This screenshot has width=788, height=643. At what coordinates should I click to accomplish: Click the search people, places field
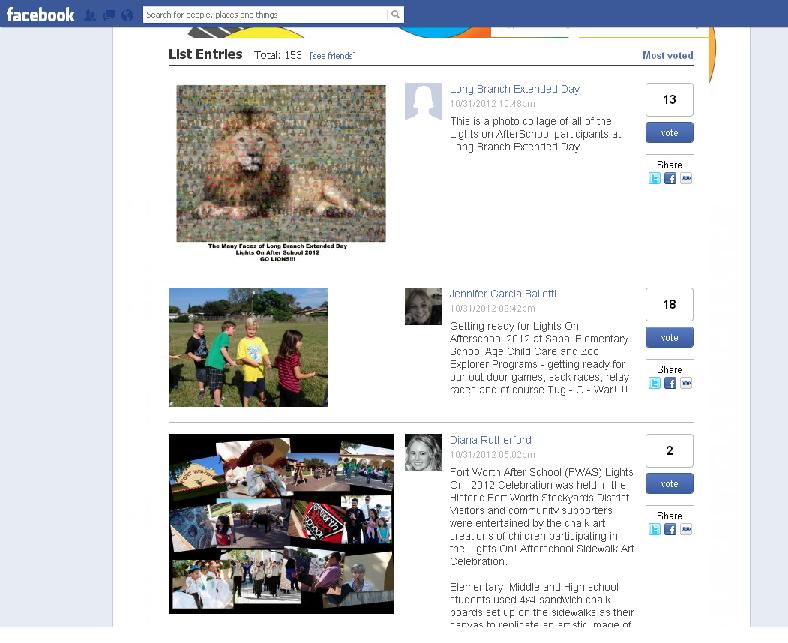pos(266,15)
